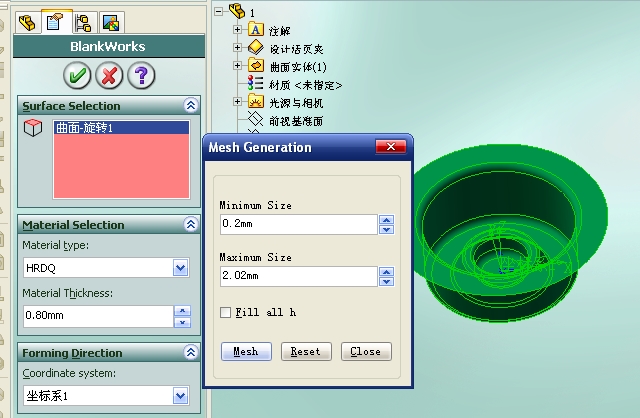Open the ConfigurationManager tab
640x418 pixels.
(x=84, y=22)
